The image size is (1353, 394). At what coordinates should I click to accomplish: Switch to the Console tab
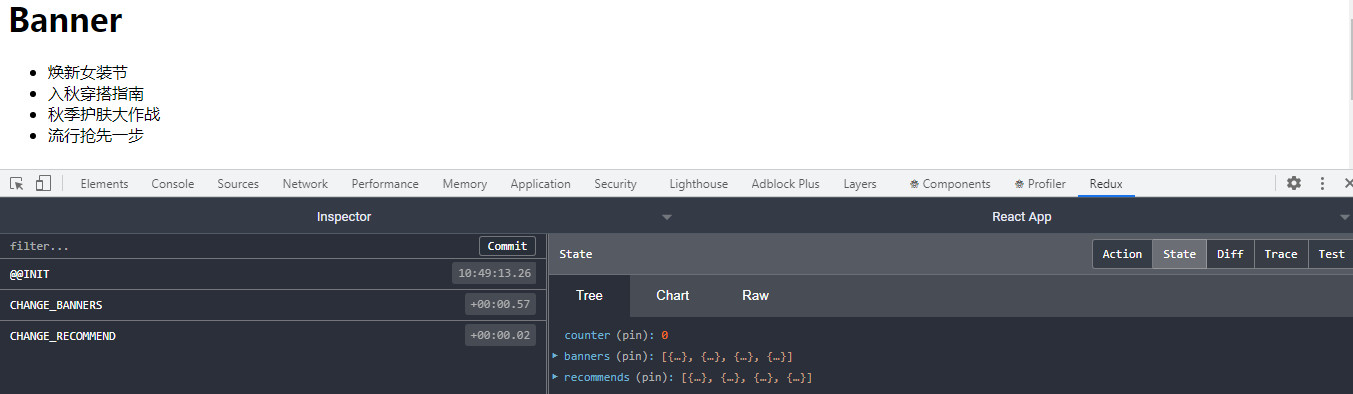[173, 184]
